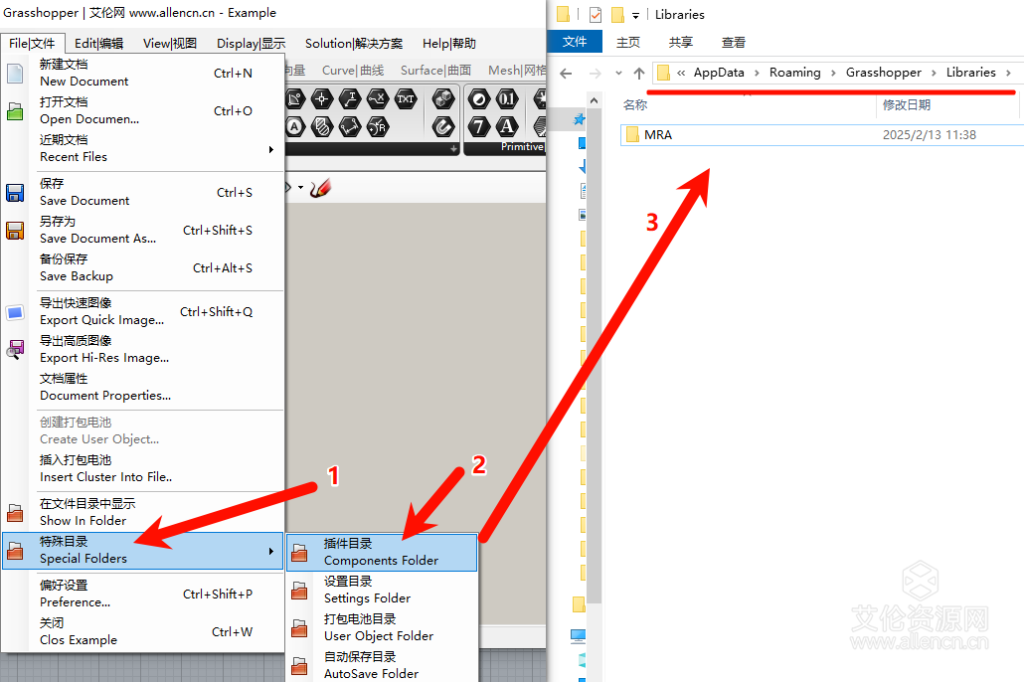Choose Document Properties menu entry
This screenshot has width=1024, height=682.
pyautogui.click(x=144, y=387)
